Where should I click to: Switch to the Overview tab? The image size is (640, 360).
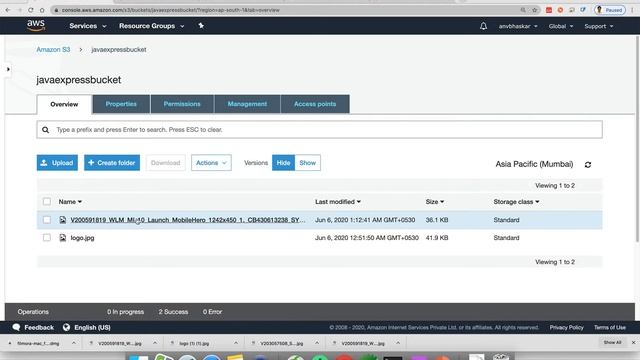64,104
